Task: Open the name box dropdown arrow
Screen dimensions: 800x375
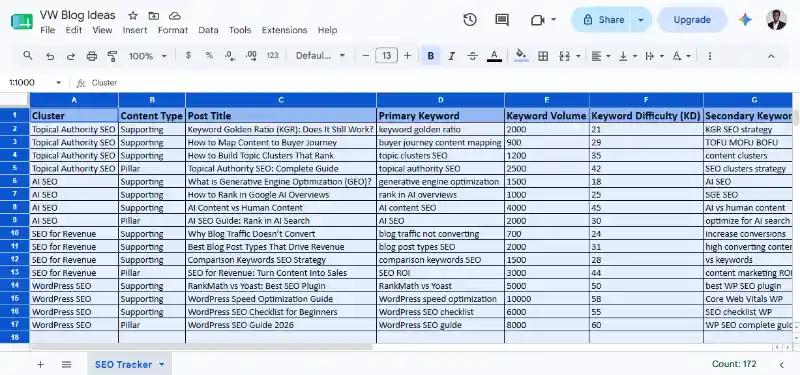Action: (59, 83)
